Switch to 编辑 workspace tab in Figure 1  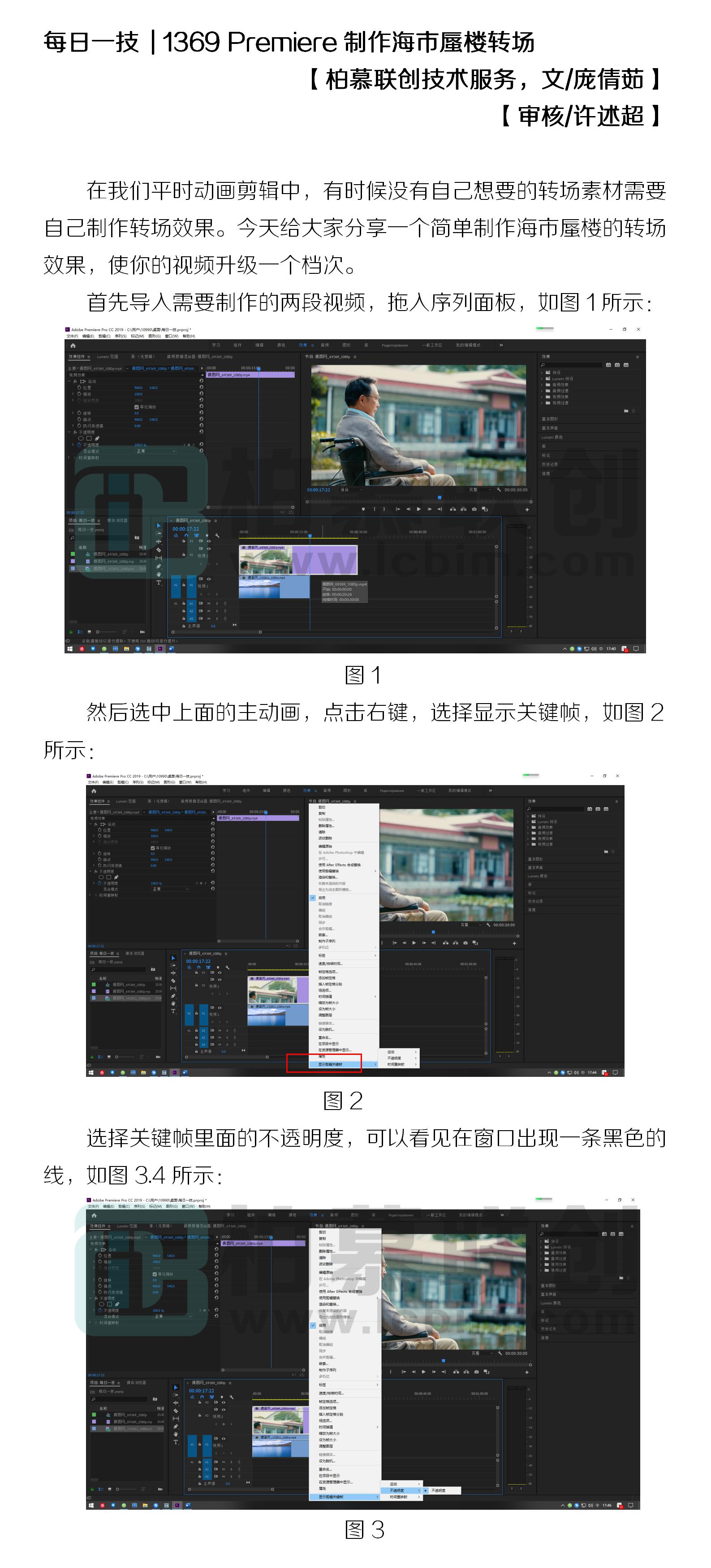(259, 346)
